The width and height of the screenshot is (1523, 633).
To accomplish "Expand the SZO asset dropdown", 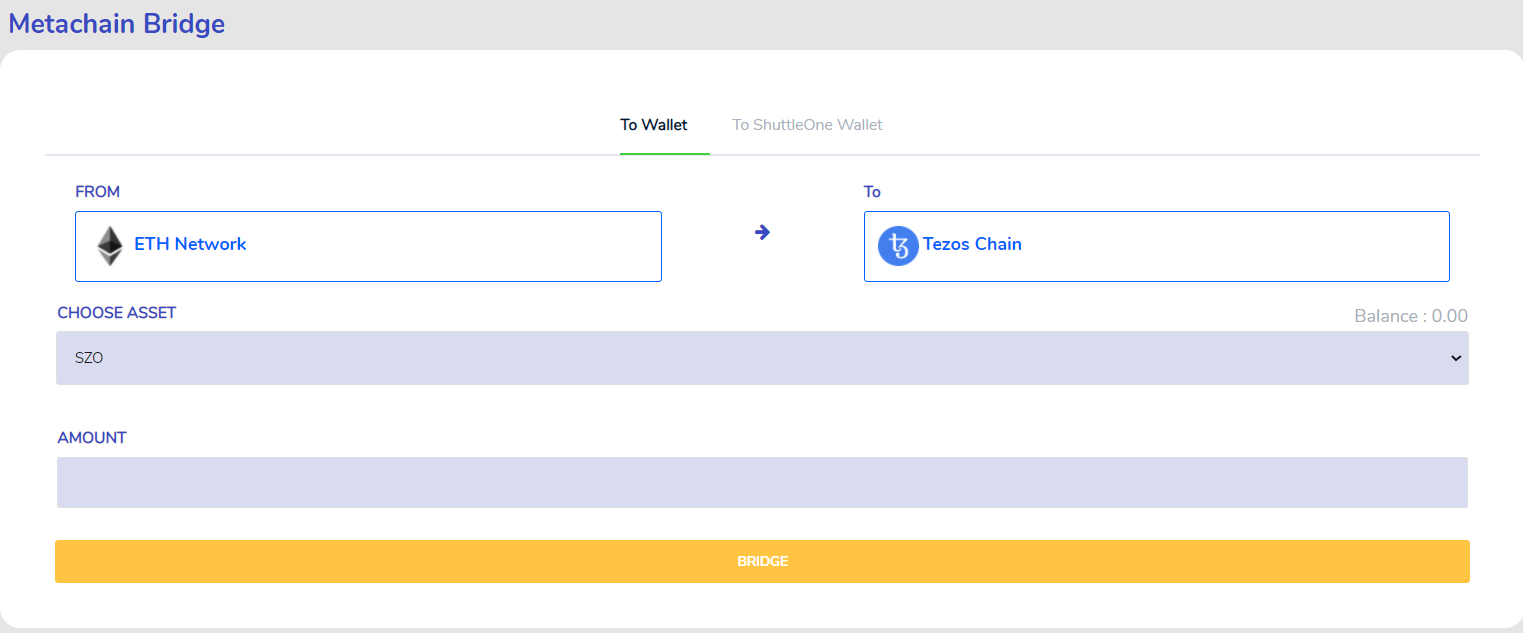I will click(x=762, y=358).
